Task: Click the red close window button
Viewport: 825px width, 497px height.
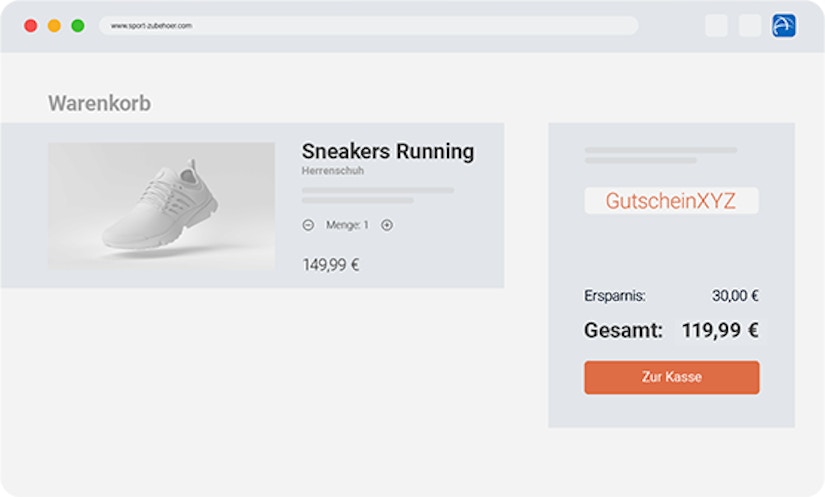Action: tap(31, 25)
